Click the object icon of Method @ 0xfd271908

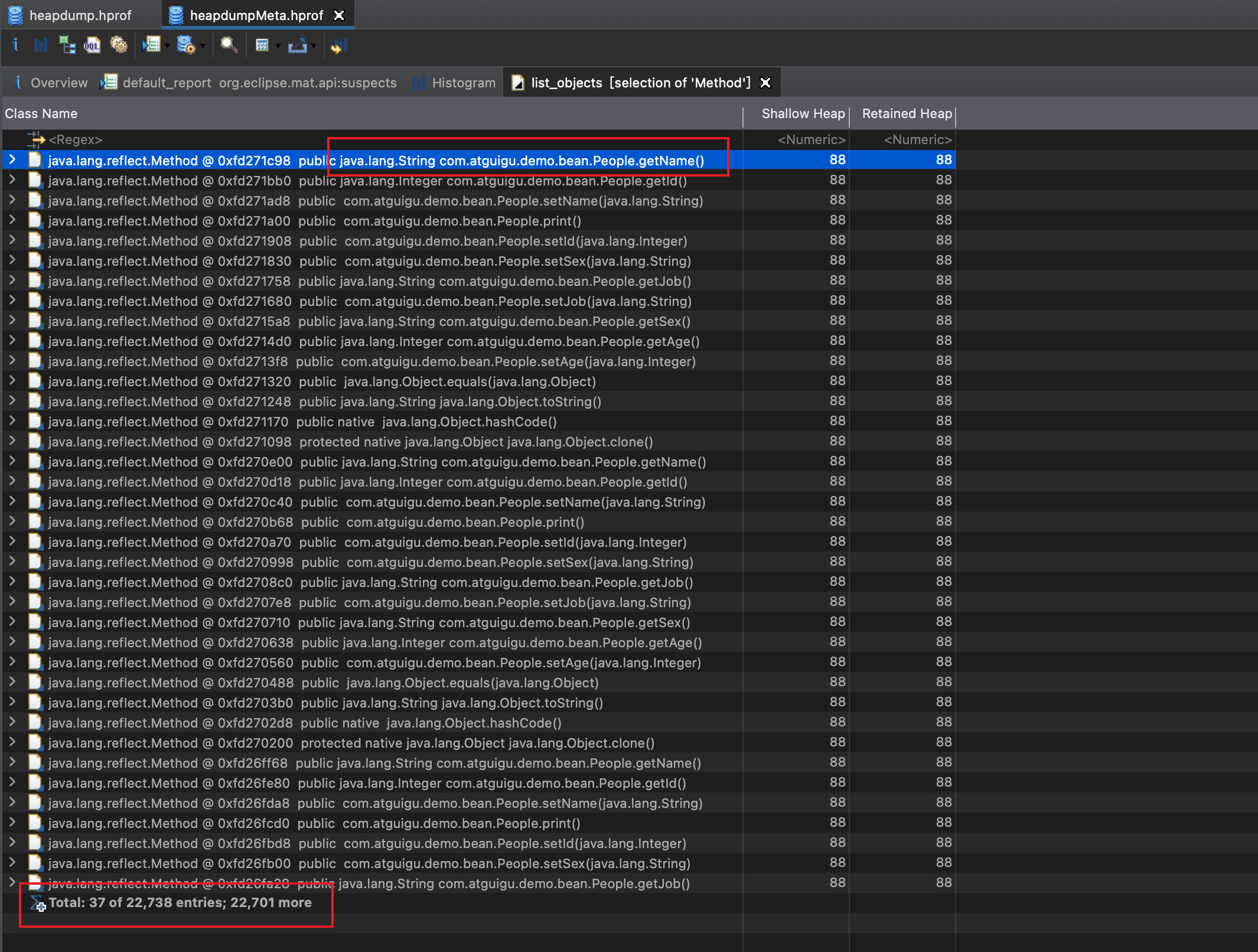tap(35, 240)
